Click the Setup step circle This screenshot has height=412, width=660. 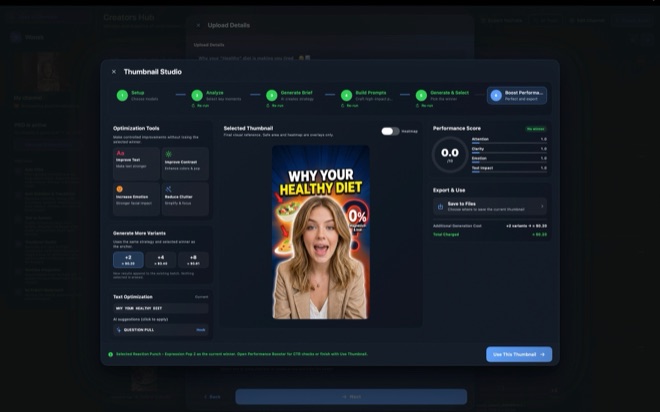(122, 96)
